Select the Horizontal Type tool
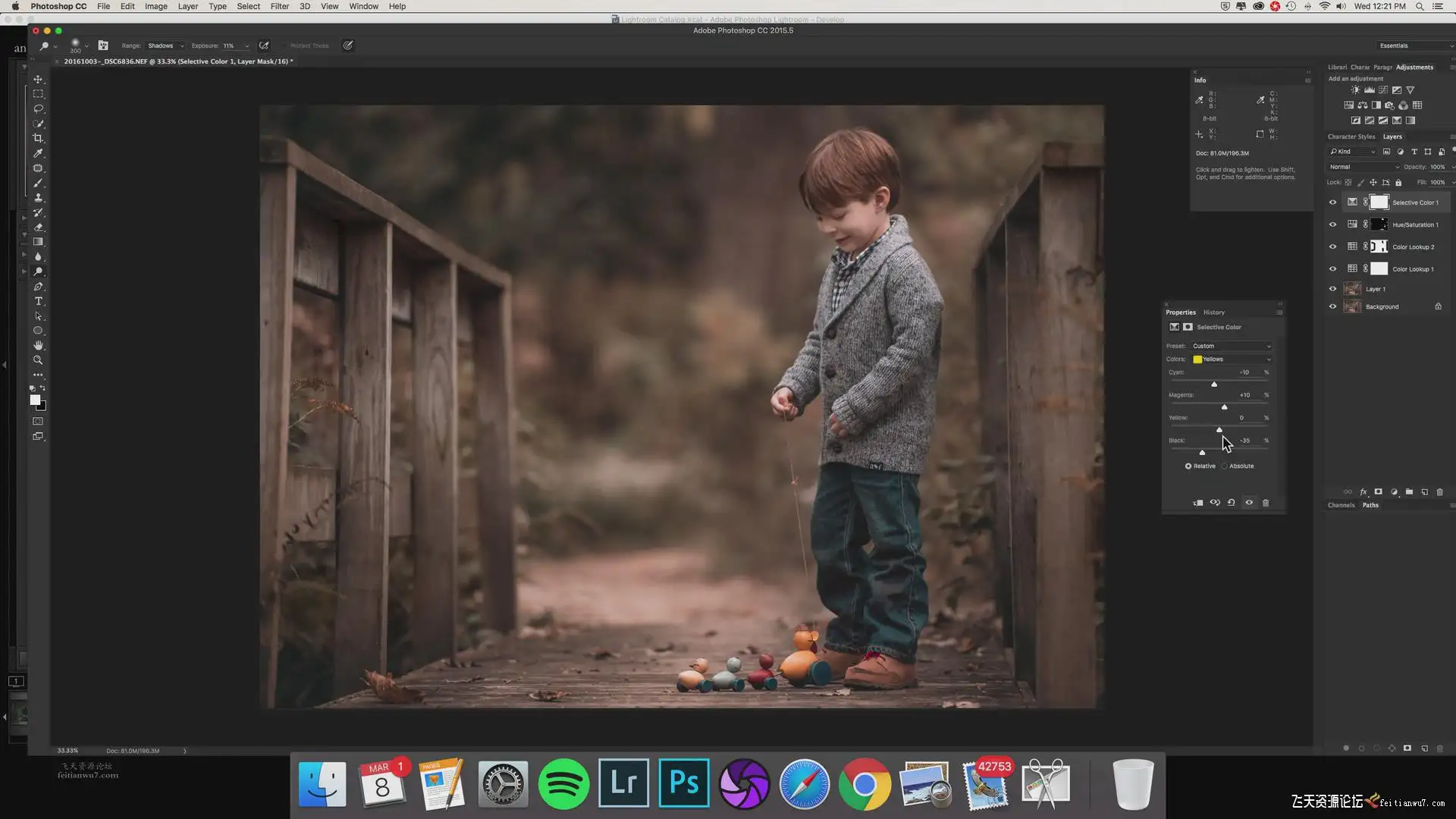The height and width of the screenshot is (819, 1456). [38, 301]
